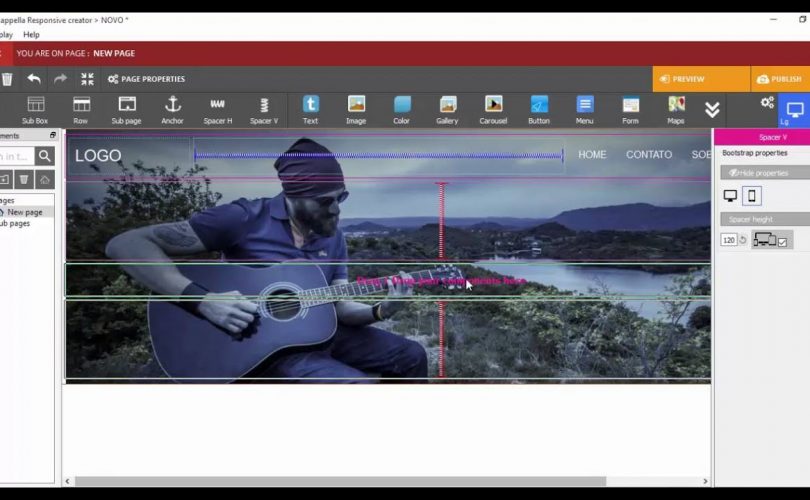Insert a Form element
Image resolution: width=810 pixels, height=500 pixels.
630,109
